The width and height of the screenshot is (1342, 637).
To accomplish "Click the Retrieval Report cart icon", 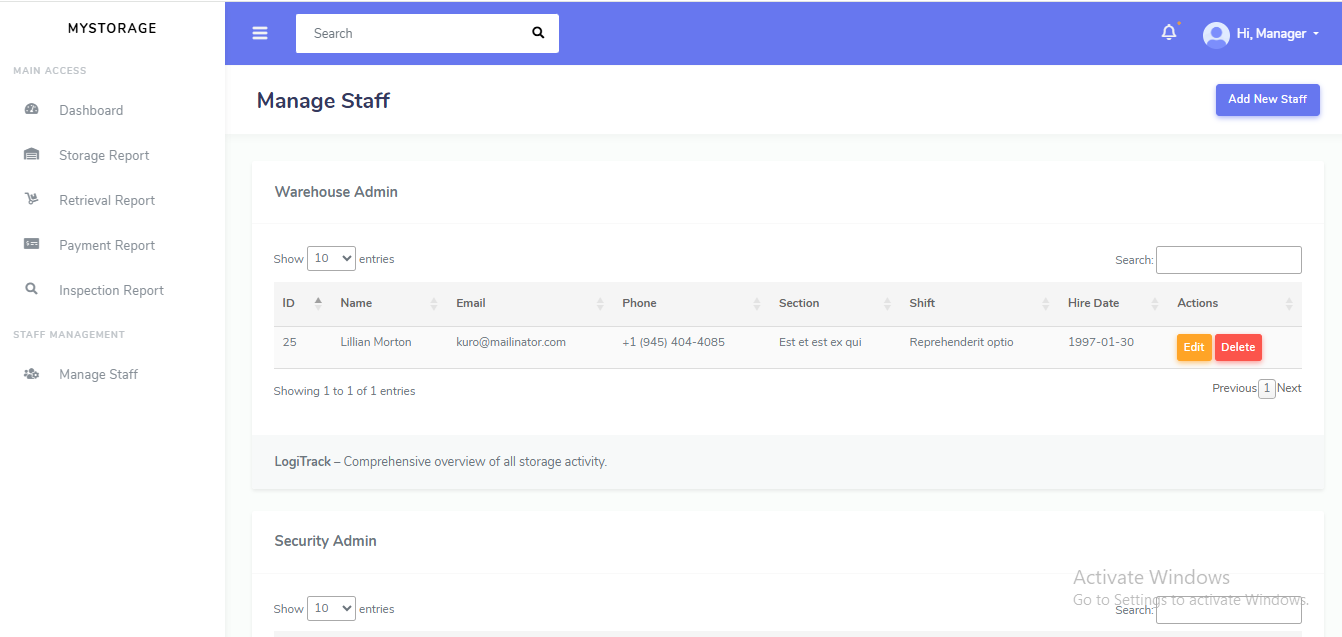I will pos(31,200).
